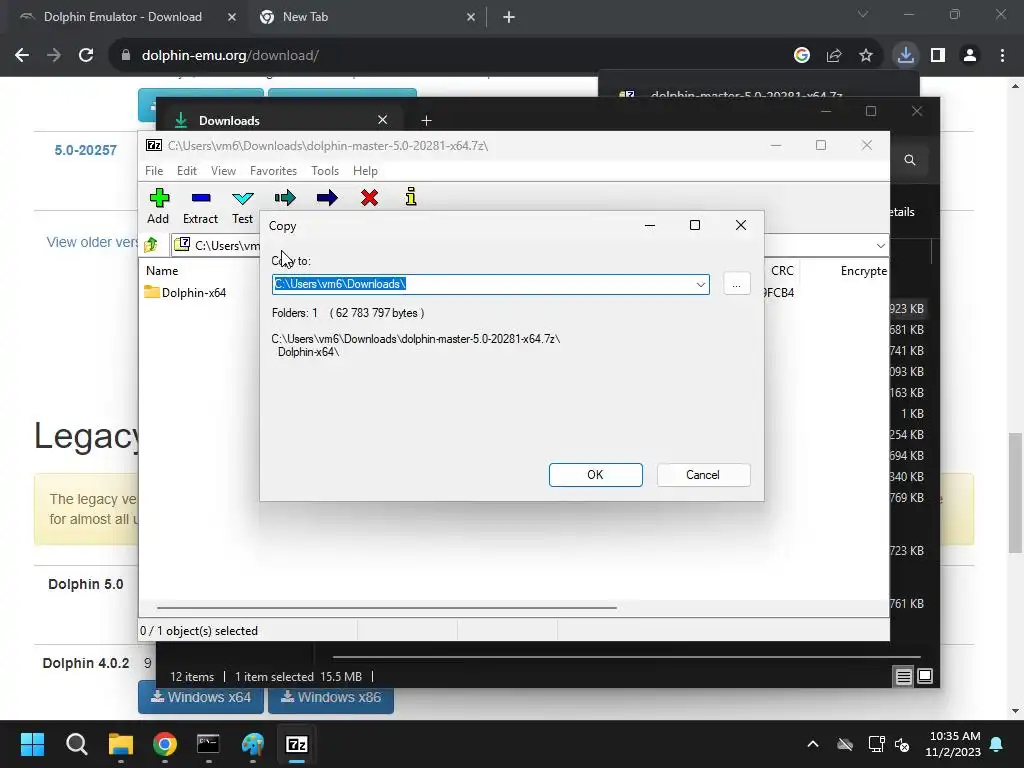
Task: Click the Copy to path text field
Action: (x=483, y=284)
